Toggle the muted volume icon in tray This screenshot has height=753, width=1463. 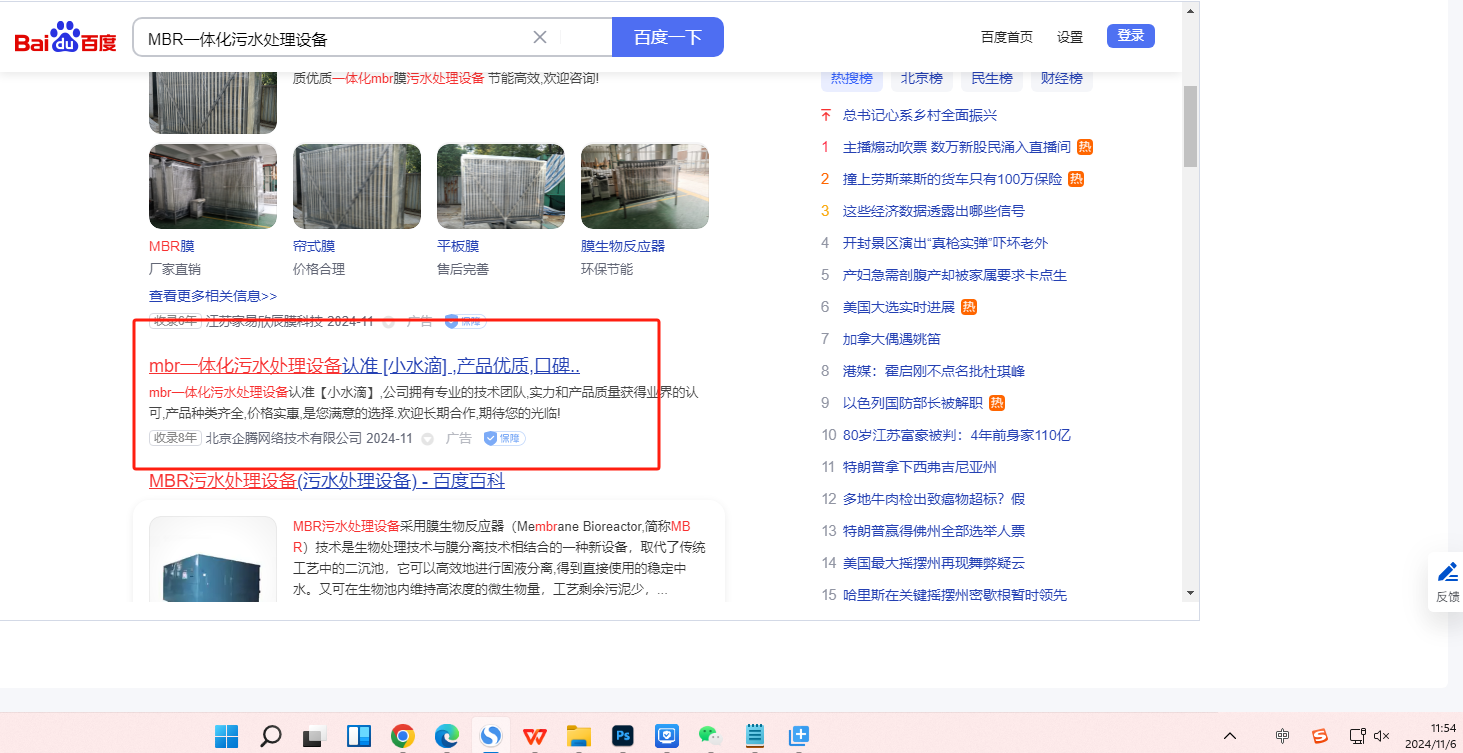(x=1382, y=737)
